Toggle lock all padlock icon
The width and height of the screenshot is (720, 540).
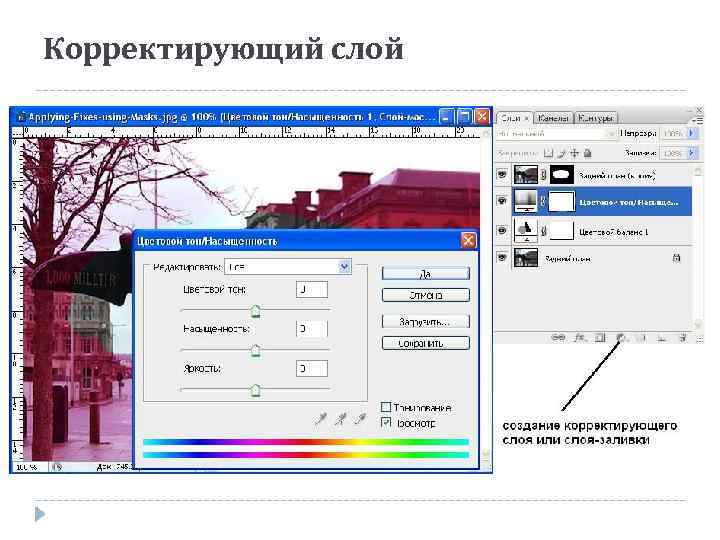point(588,152)
